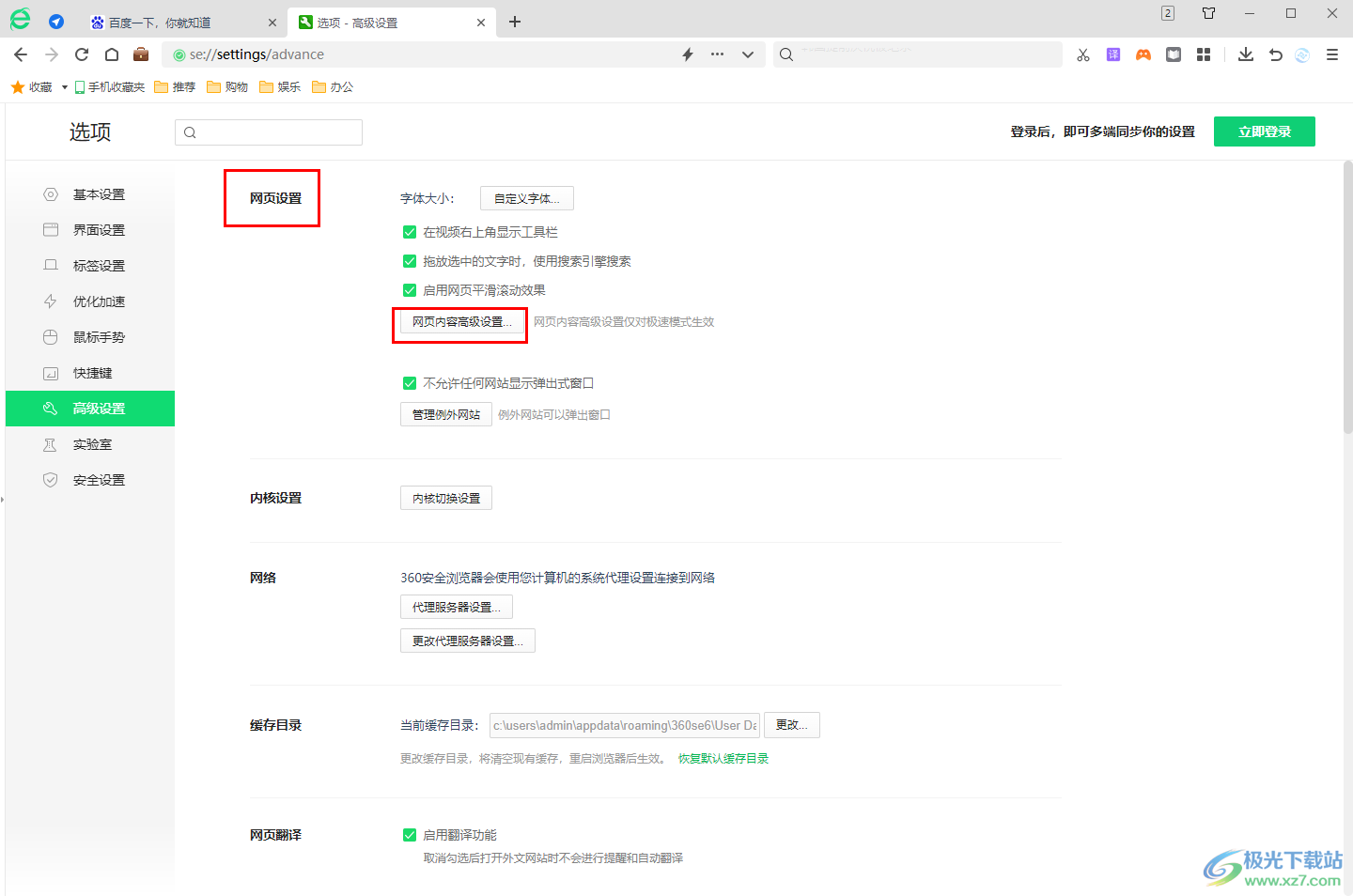Toggle 拖放选中的文字时 search checkbox

tap(410, 261)
